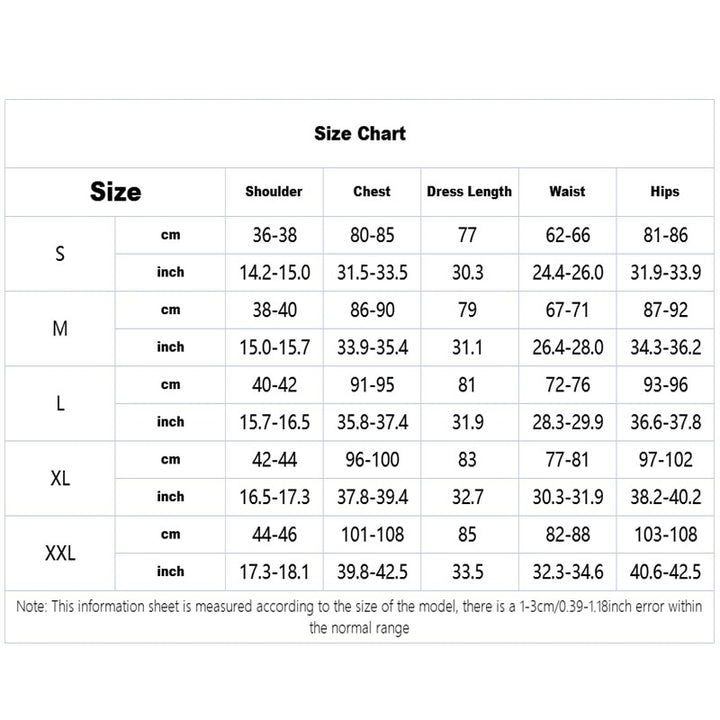Click the L size row label
The height and width of the screenshot is (720, 720).
60,403
